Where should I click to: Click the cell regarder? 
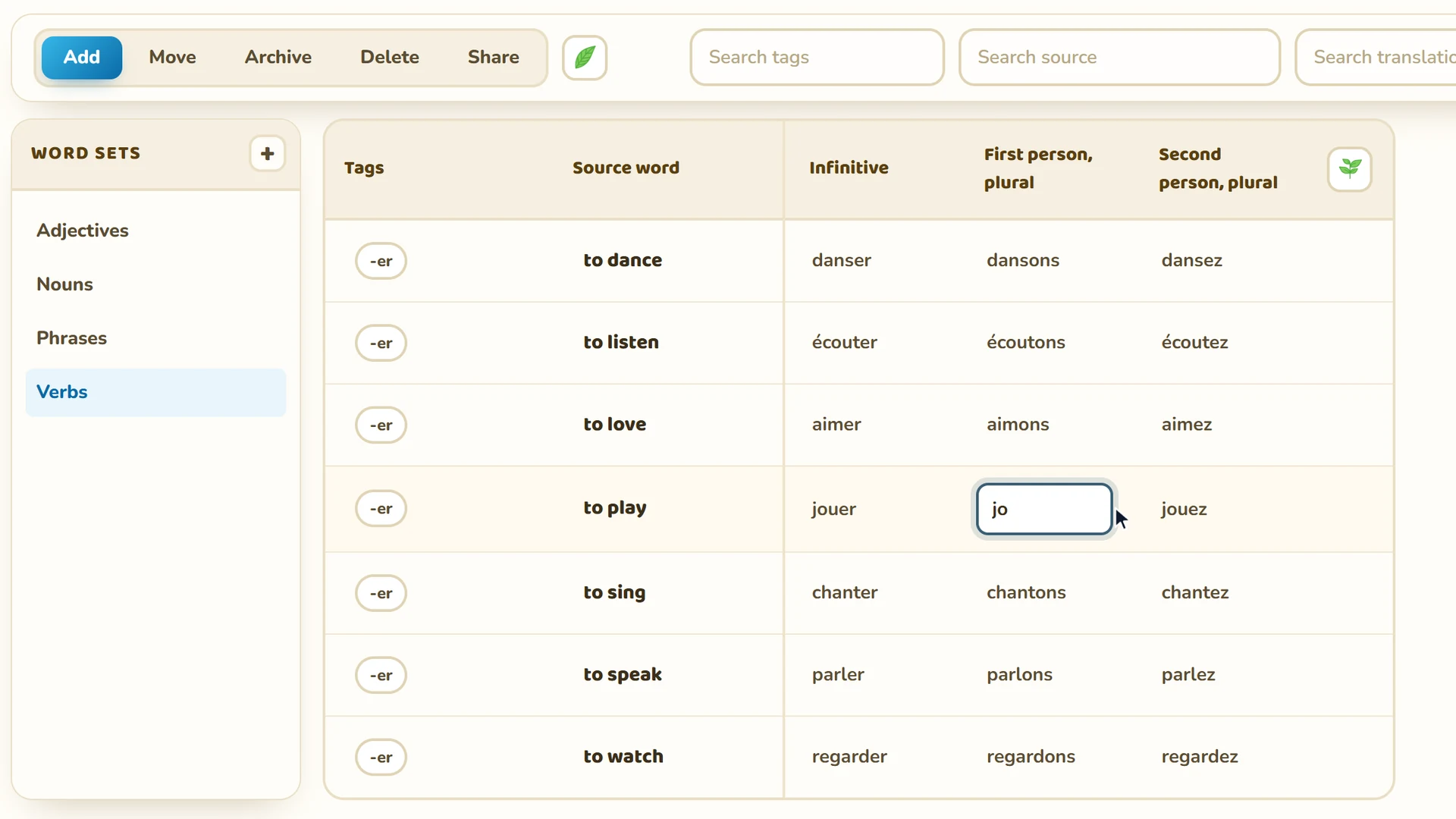point(849,757)
